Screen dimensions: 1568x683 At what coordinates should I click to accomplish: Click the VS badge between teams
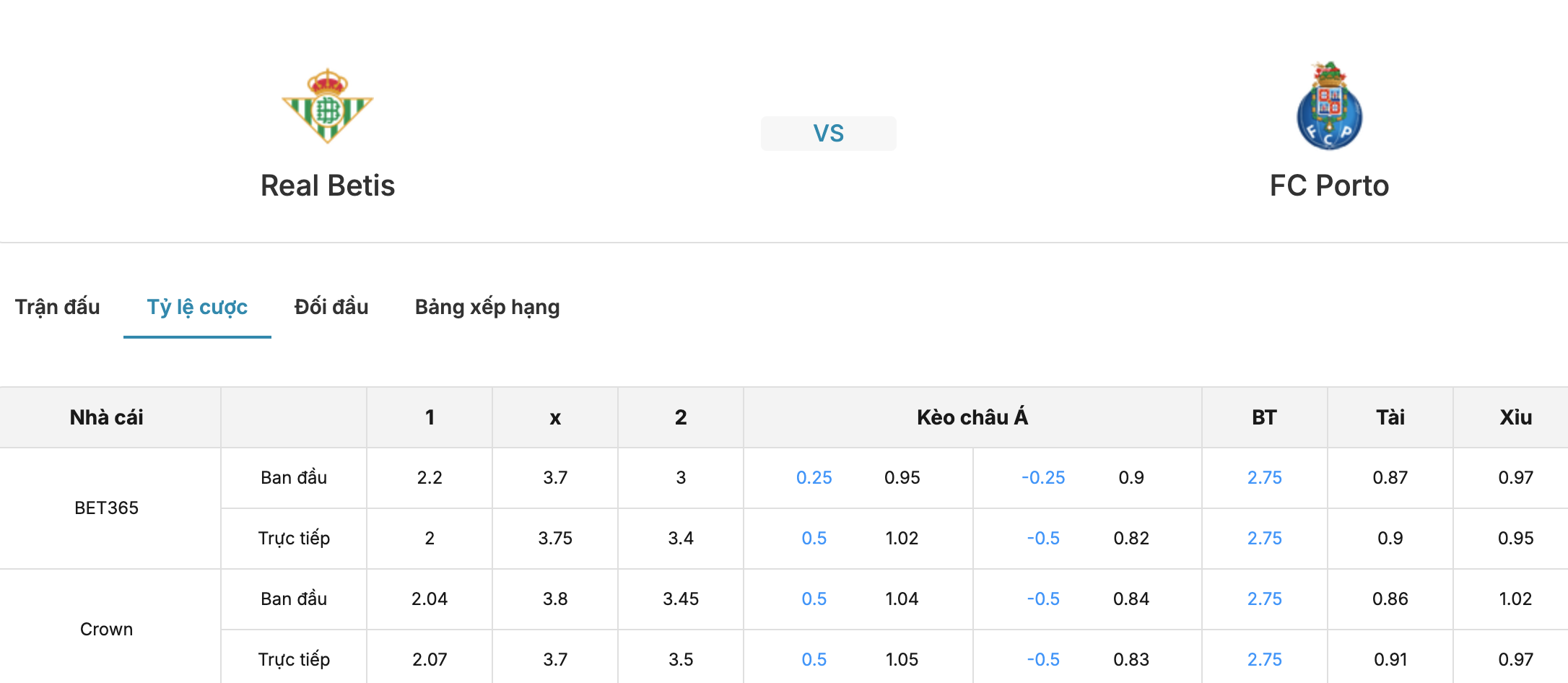click(x=828, y=134)
